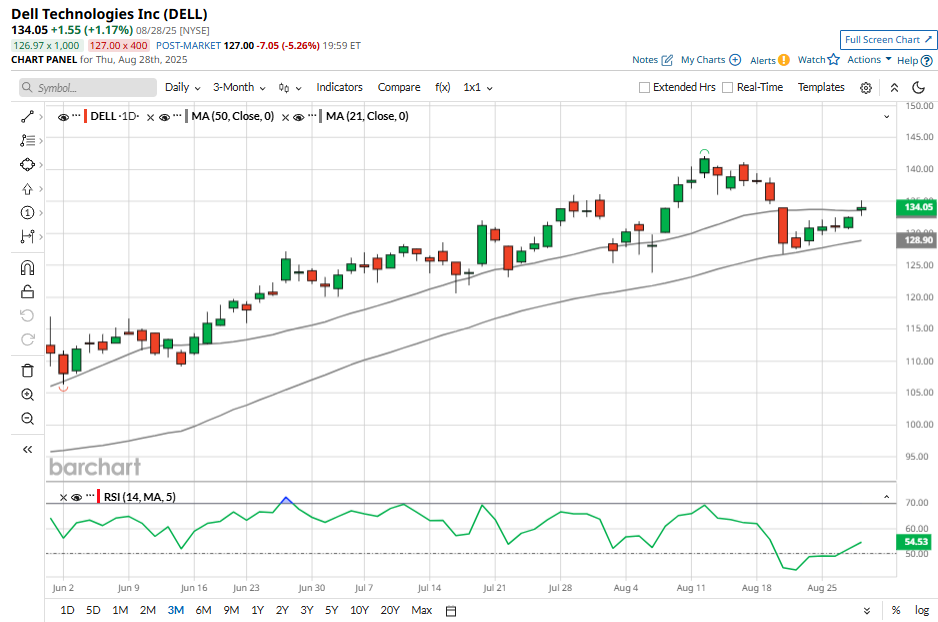Select the 1Y range tab
The image size is (938, 622).
(257, 610)
